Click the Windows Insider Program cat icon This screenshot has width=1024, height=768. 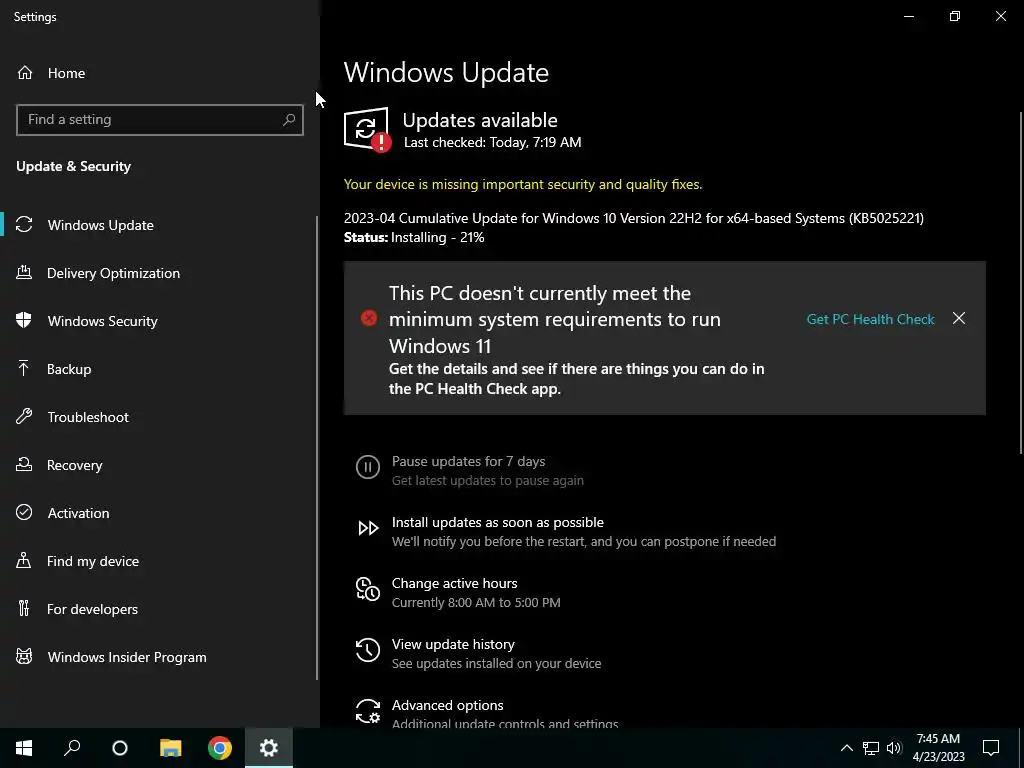[24, 657]
